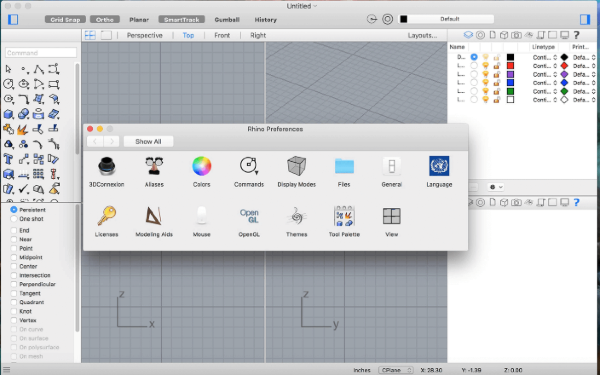Open the gear dropdown below the layers list

496,187
